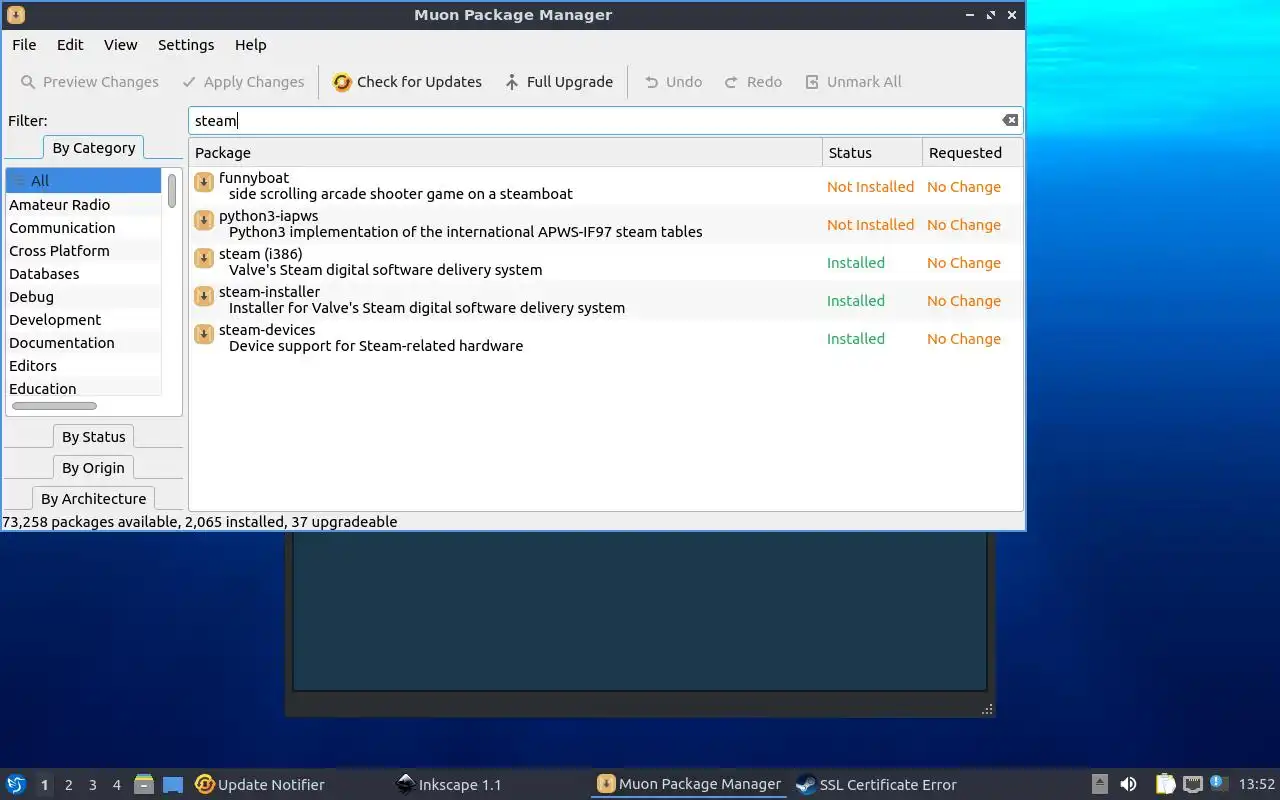Image resolution: width=1280 pixels, height=800 pixels.
Task: Click Unmark All in toolbar
Action: (853, 82)
